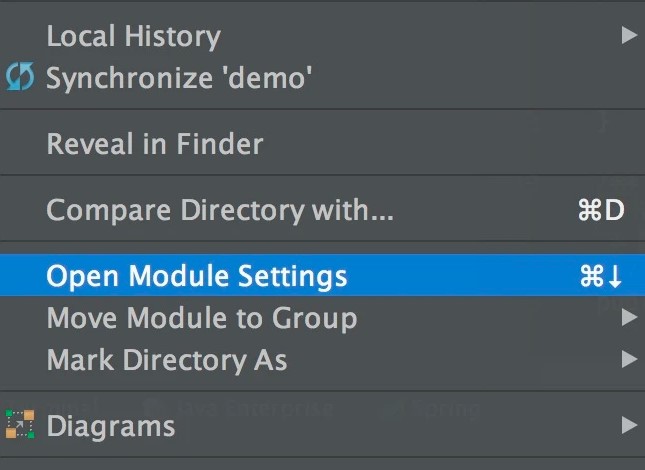This screenshot has height=470, width=645.
Task: Click the Synchronize 'demo' refresh icon
Action: (x=20, y=77)
